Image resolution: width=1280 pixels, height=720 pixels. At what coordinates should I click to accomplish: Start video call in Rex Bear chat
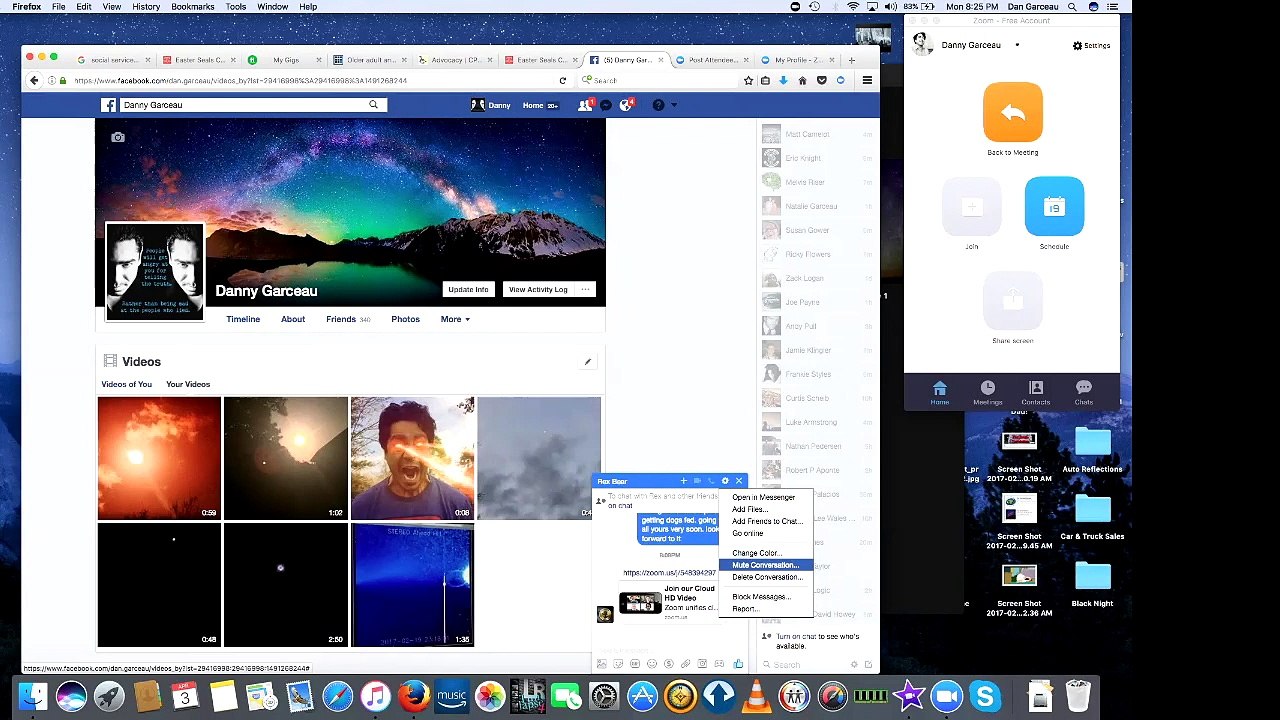pyautogui.click(x=698, y=481)
